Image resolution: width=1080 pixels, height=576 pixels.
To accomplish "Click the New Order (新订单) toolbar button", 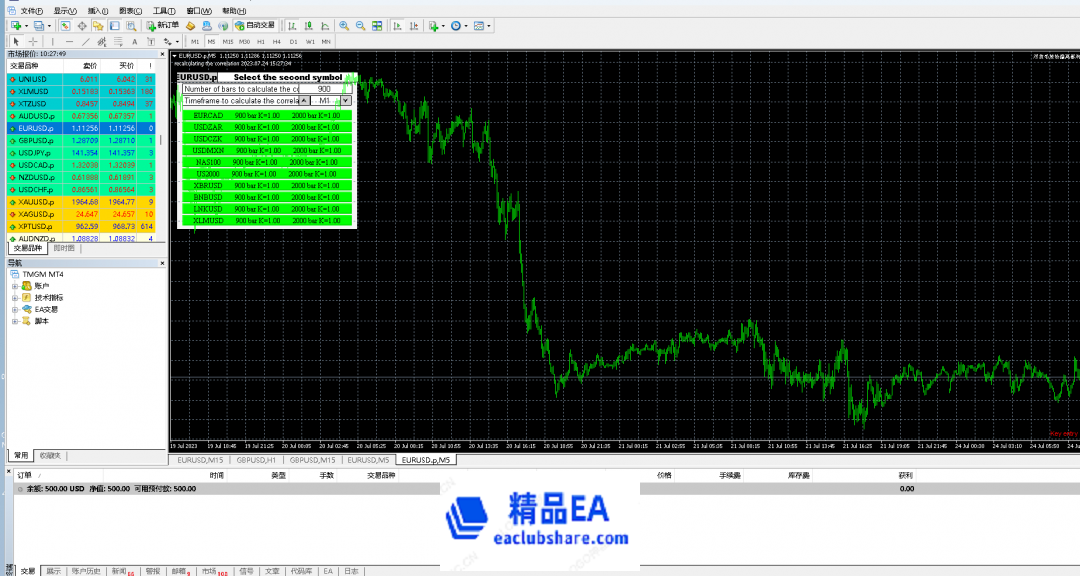I will 162,25.
